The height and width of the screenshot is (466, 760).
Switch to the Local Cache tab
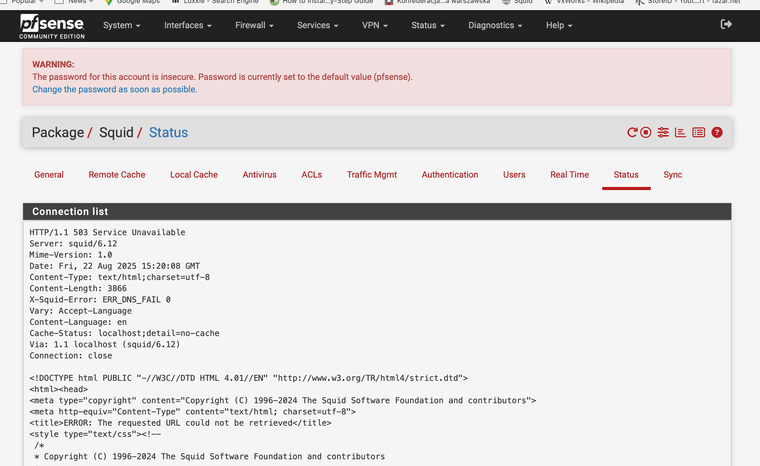point(194,175)
